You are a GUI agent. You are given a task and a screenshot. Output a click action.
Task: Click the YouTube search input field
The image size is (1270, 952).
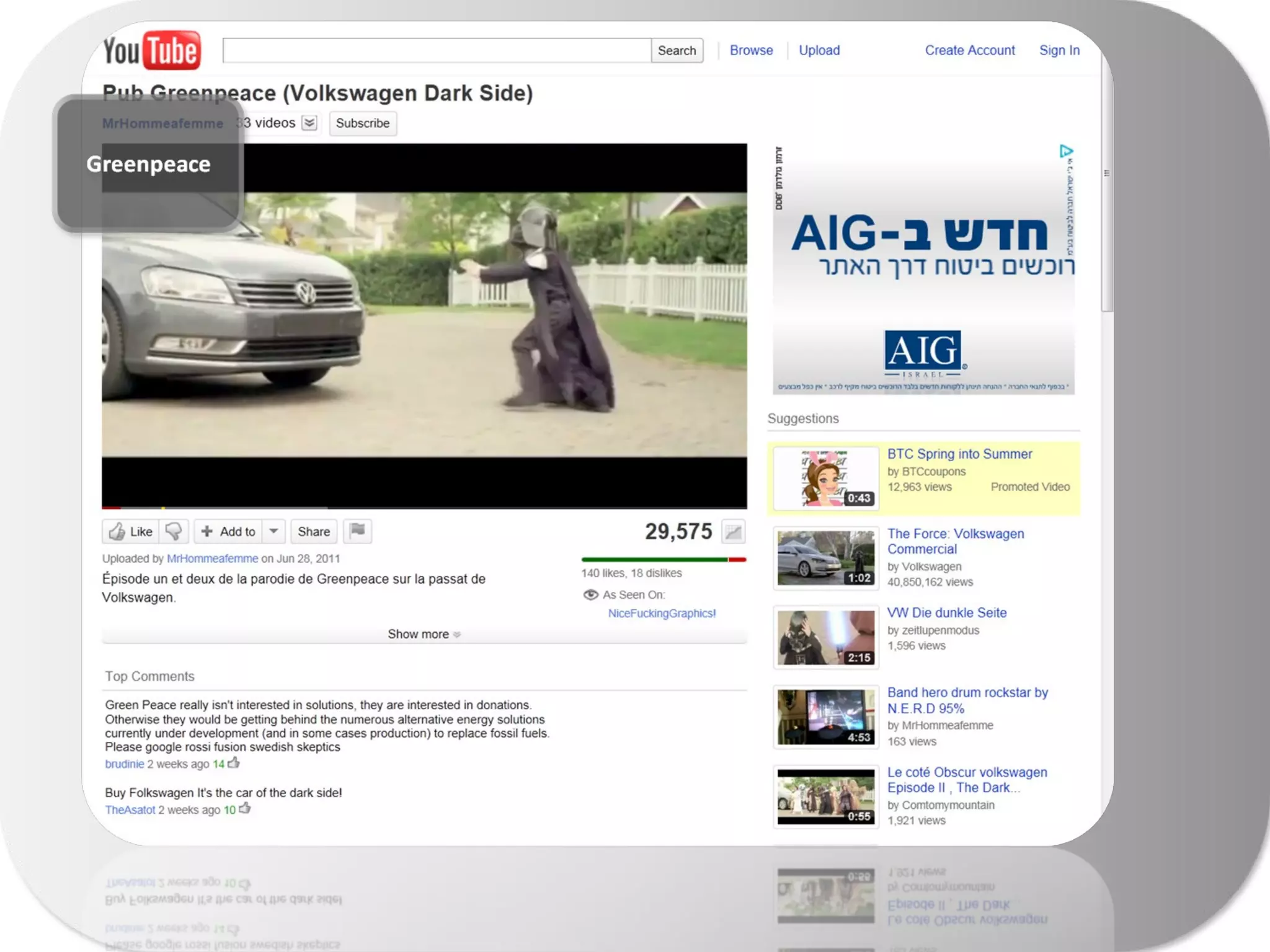pos(437,50)
